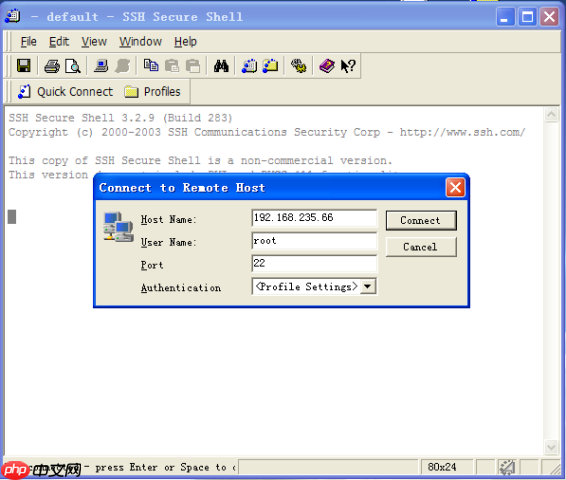Click the Disconnect icon
This screenshot has height=480, width=566.
click(122, 66)
